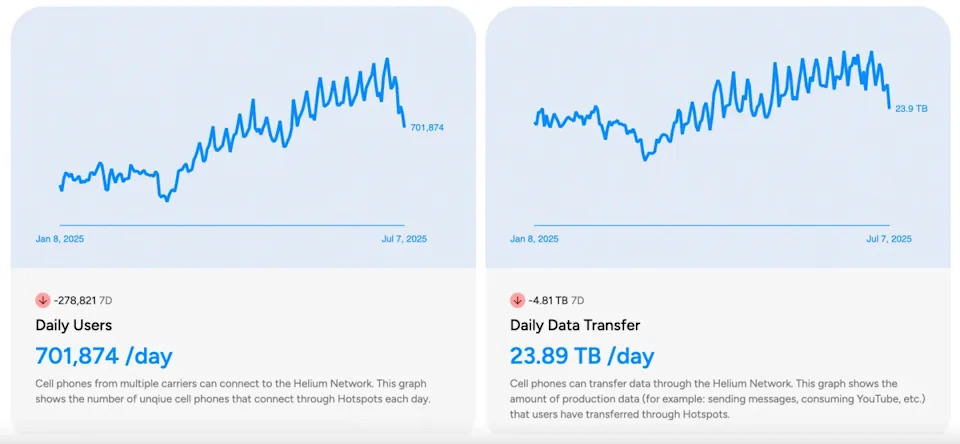
Task: Click the Daily Data Transfer heading
Action: [x=575, y=325]
